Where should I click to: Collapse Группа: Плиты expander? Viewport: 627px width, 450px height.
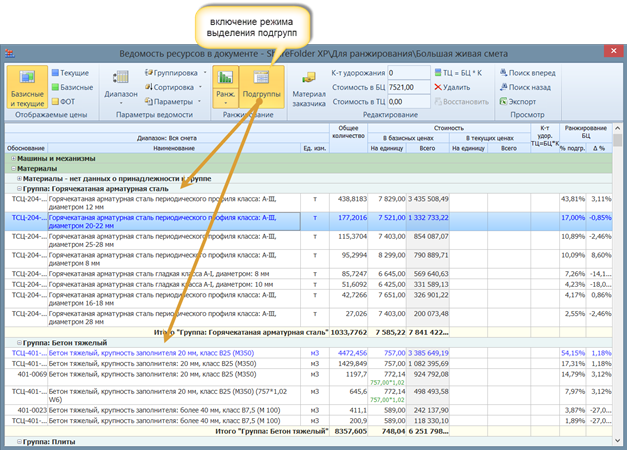pos(19,442)
